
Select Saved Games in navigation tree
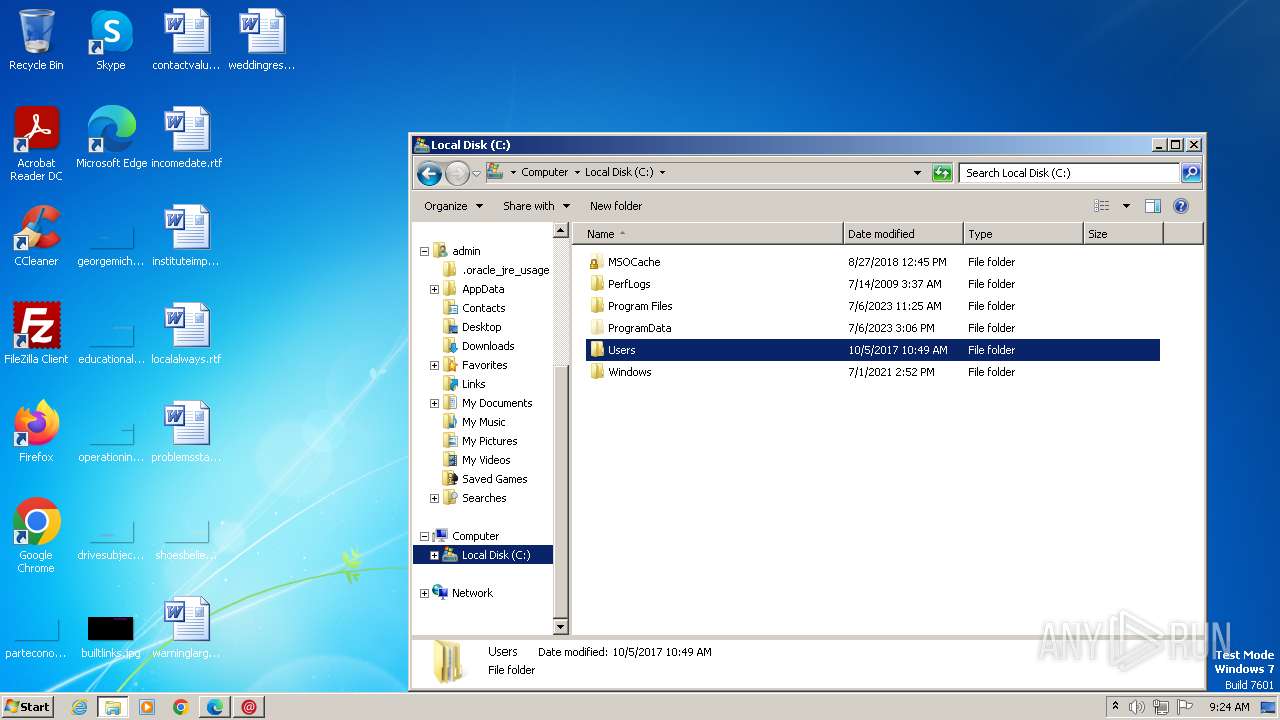pyautogui.click(x=494, y=479)
